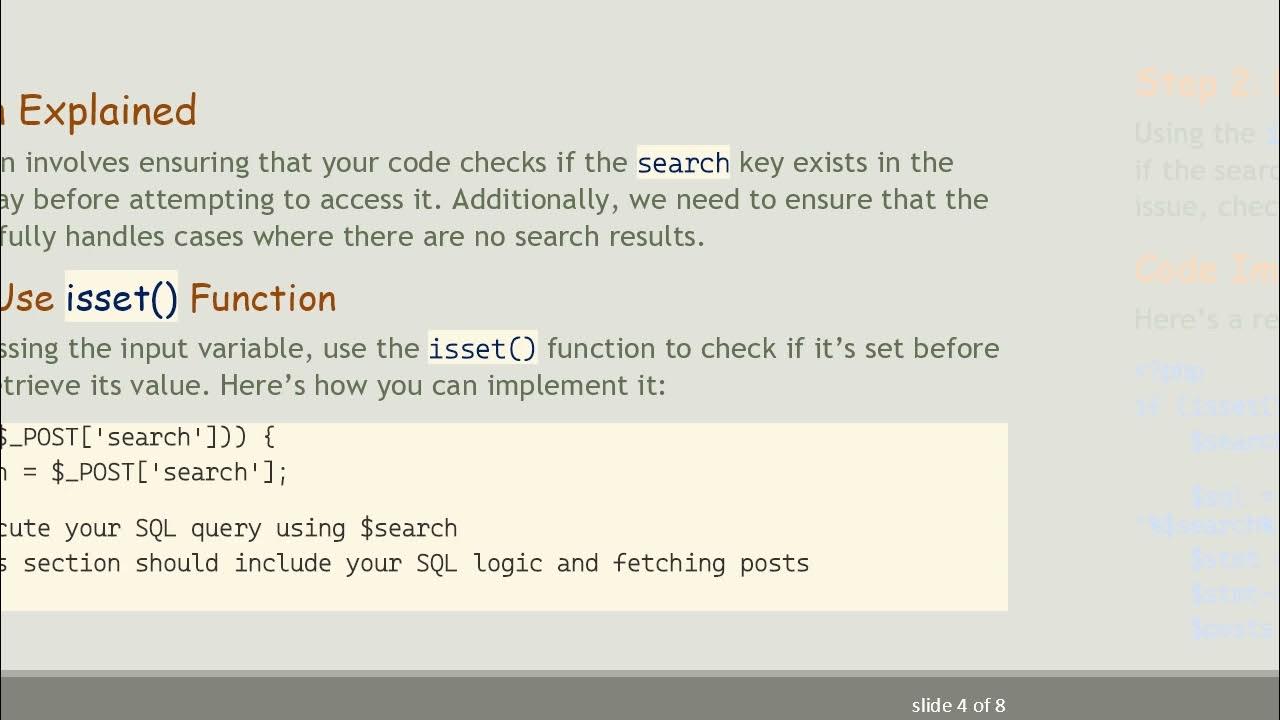This screenshot has height=720, width=1280.
Task: Click the "Explained" slide heading
Action: [107, 111]
